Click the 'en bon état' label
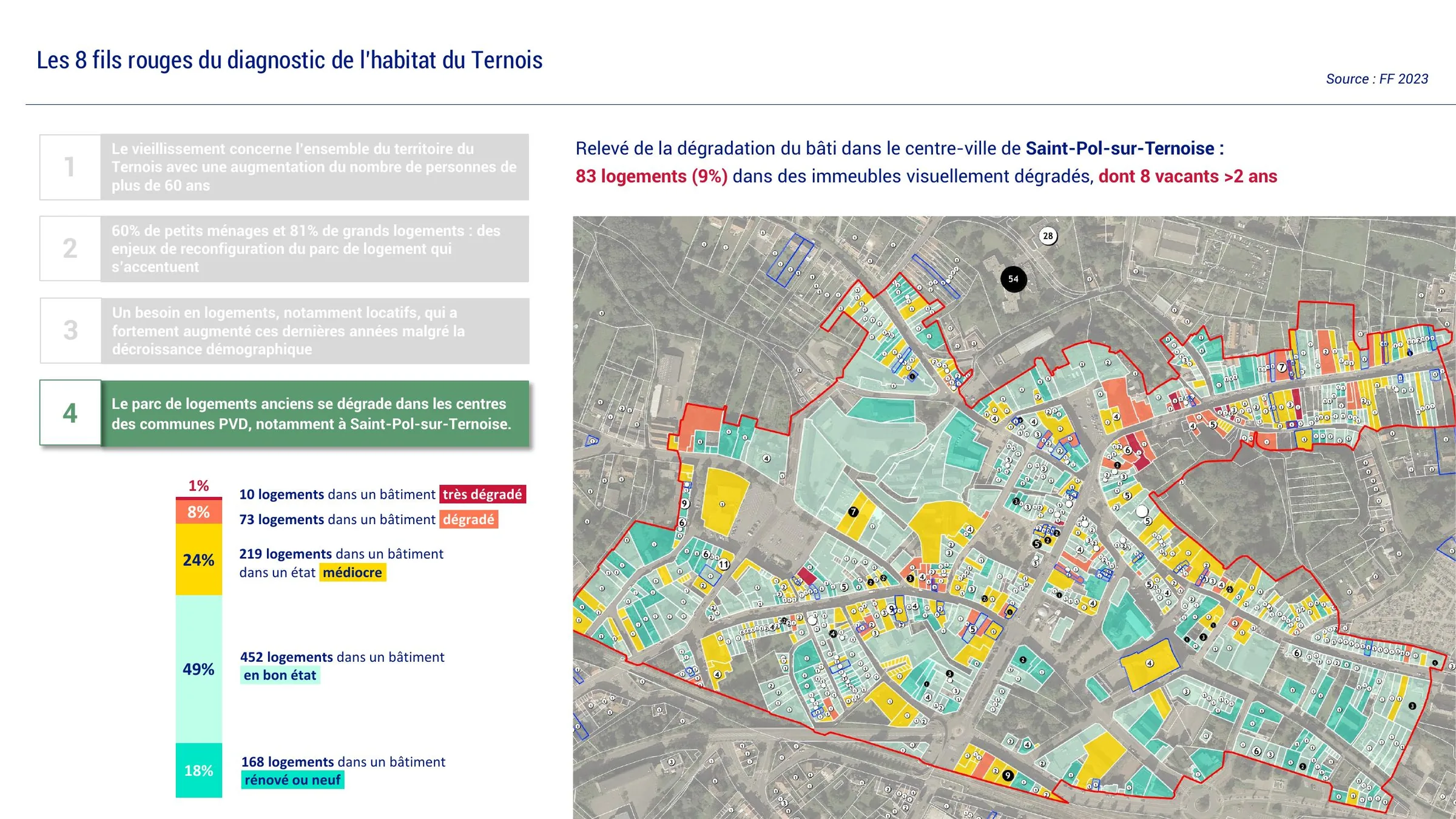The image size is (1456, 819). pyautogui.click(x=280, y=675)
